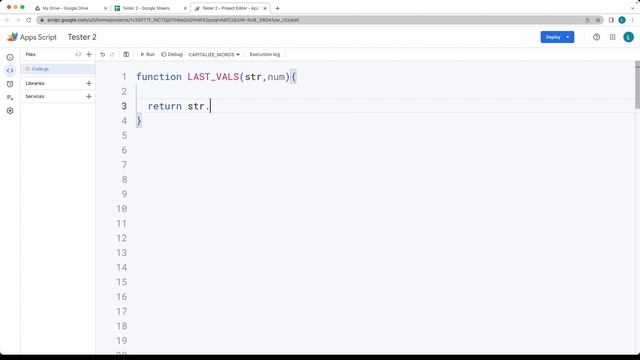This screenshot has height=360, width=640.
Task: Go forward in browser history
Action: pyautogui.click(x=18, y=20)
